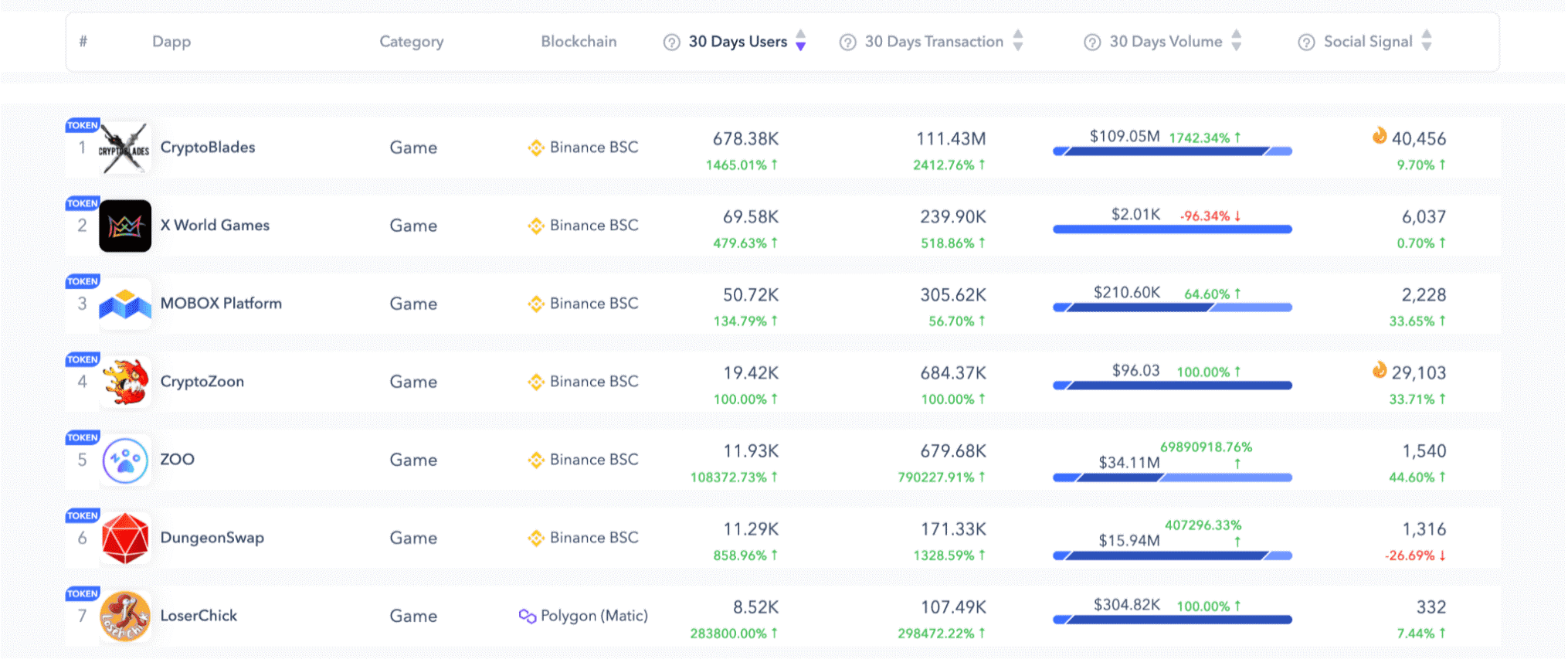Image resolution: width=1568 pixels, height=666 pixels.
Task: Open the CryptoBlades dapp link
Action: coord(208,148)
